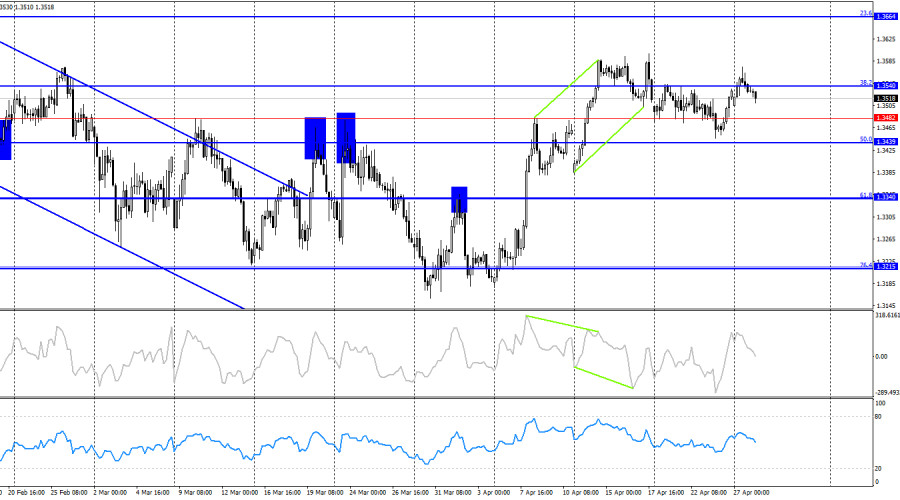Click the current price tag 1.3518
This screenshot has width=900, height=500.
(x=886, y=99)
